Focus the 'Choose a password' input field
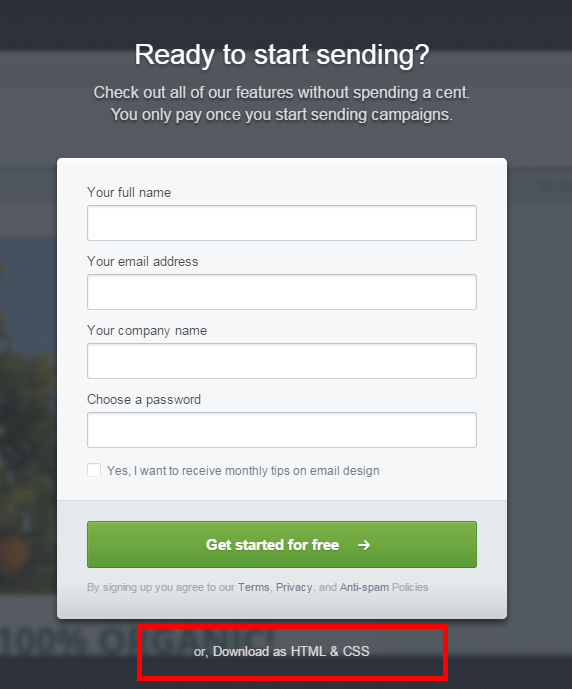Image resolution: width=572 pixels, height=689 pixels. coord(282,430)
